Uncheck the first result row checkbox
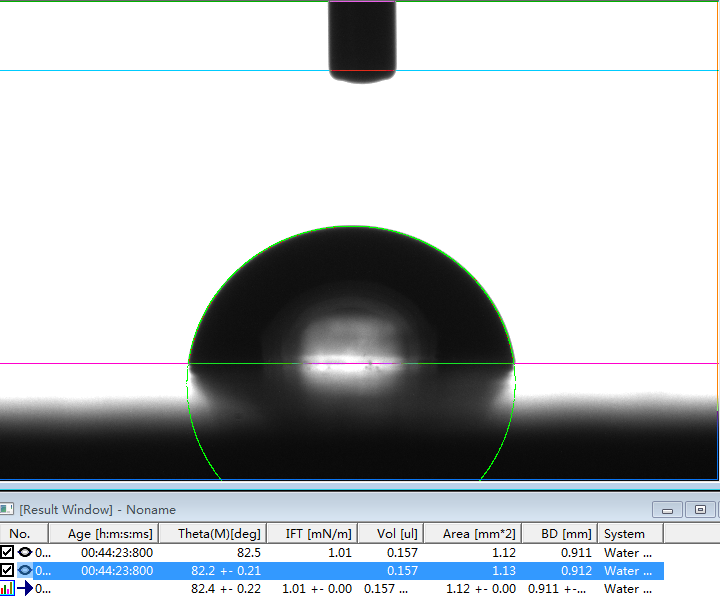Screen dimensions: 720x612 pos(7,552)
